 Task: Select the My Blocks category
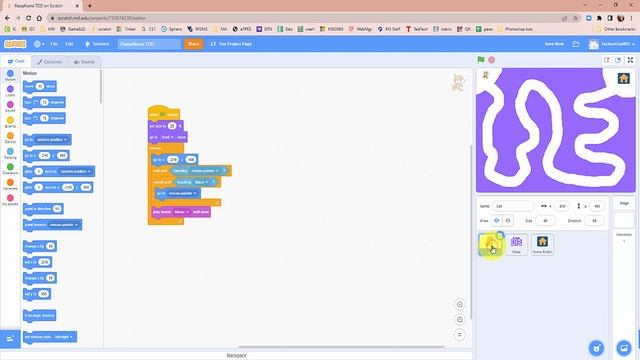(x=10, y=200)
